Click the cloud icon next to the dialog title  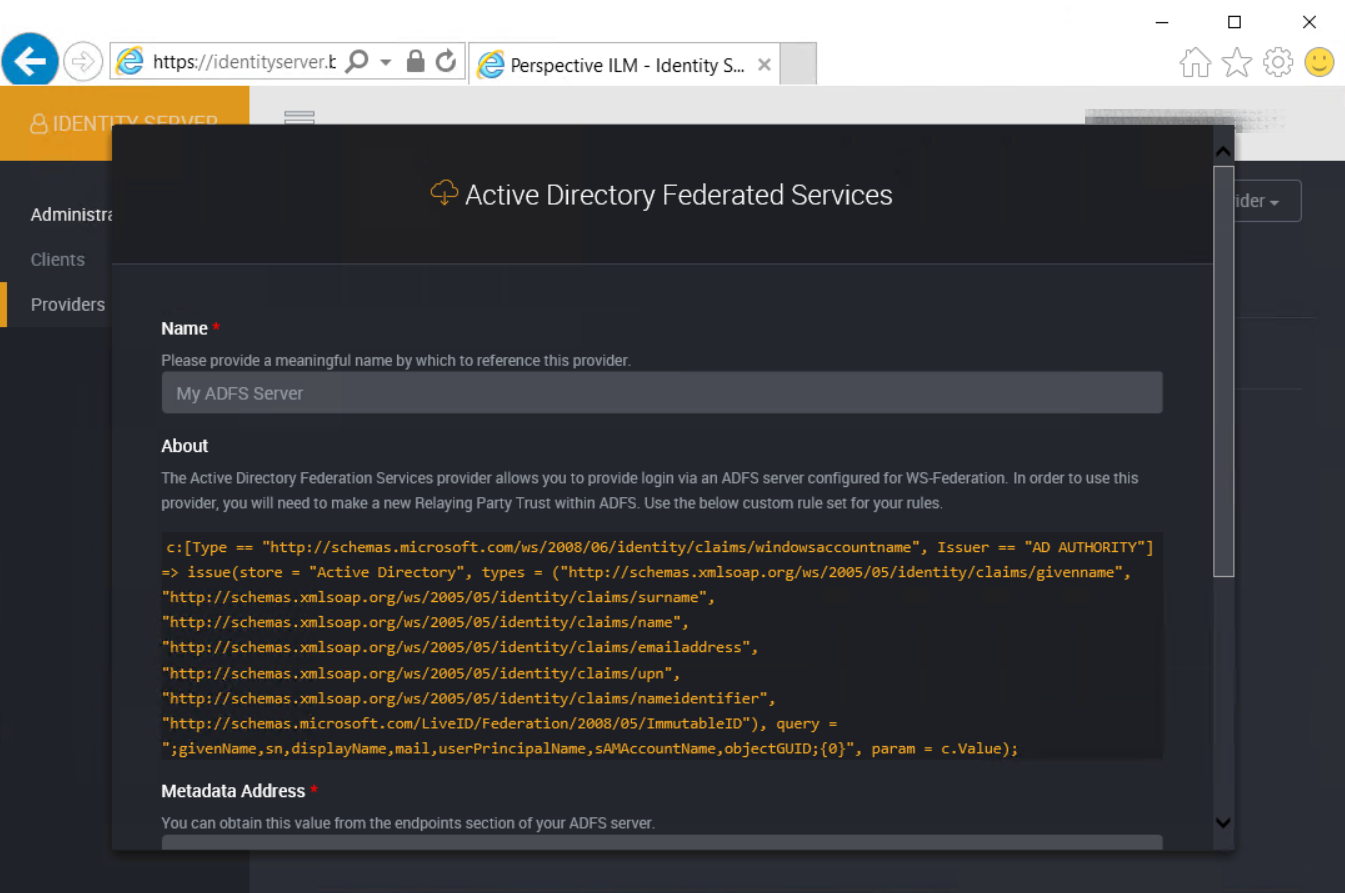[444, 193]
